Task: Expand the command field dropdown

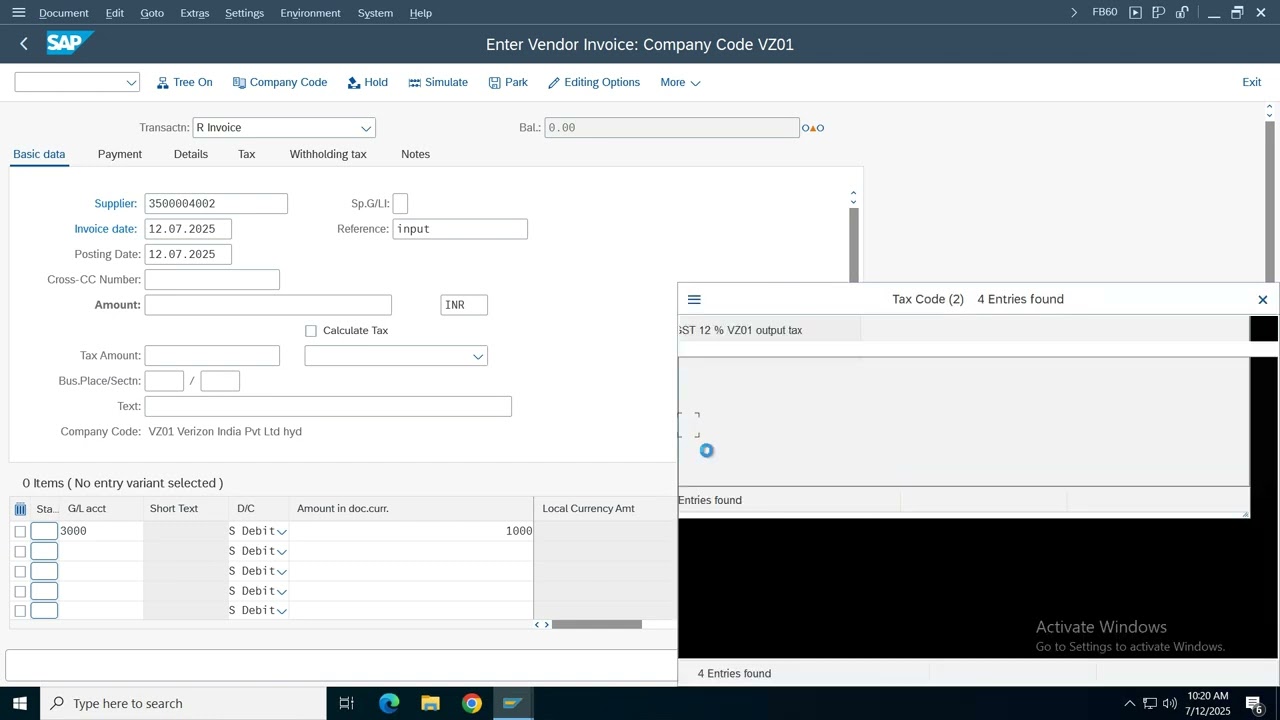Action: tap(131, 82)
